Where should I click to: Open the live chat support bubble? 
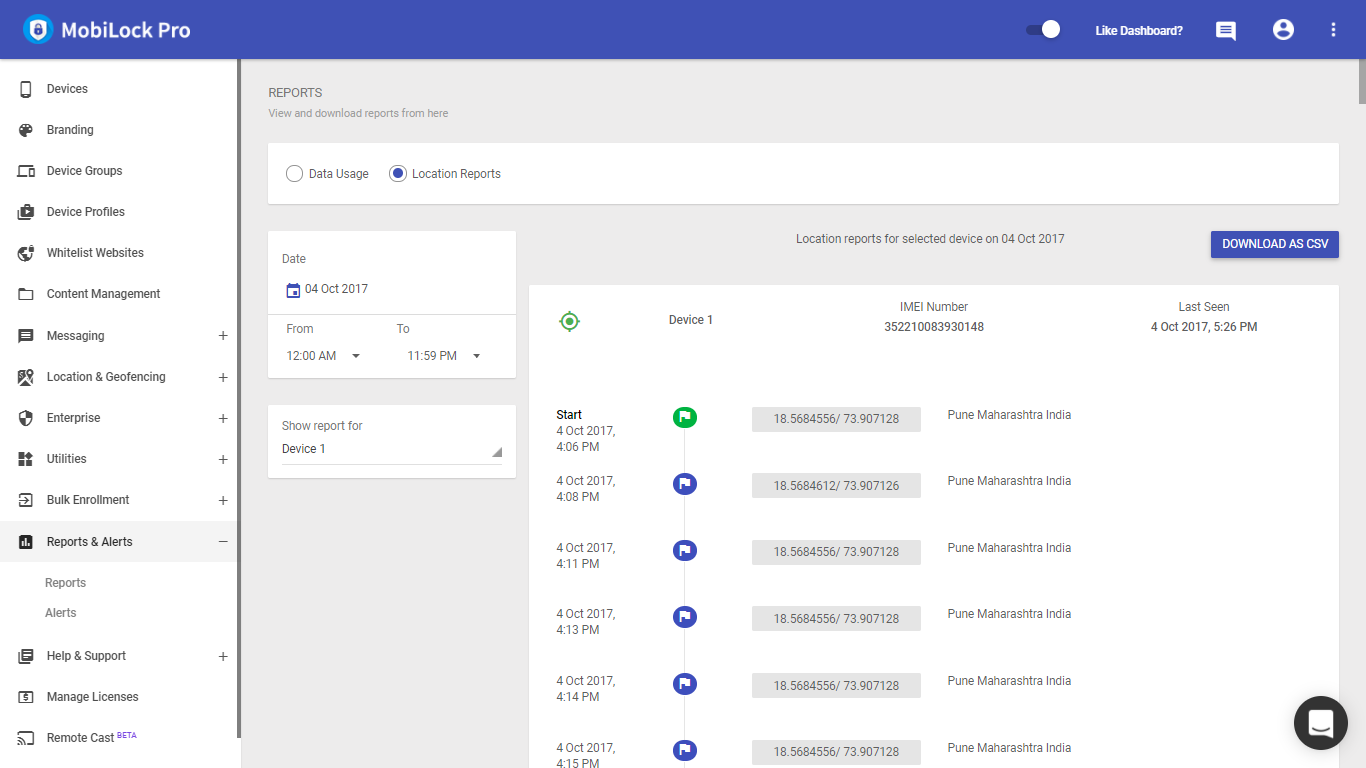(x=1321, y=723)
